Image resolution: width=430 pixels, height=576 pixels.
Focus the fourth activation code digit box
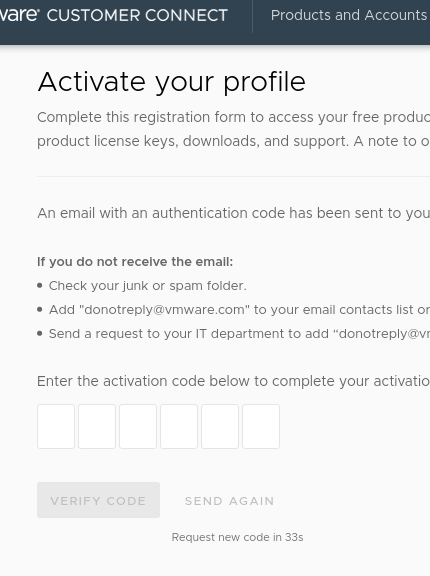click(x=179, y=426)
